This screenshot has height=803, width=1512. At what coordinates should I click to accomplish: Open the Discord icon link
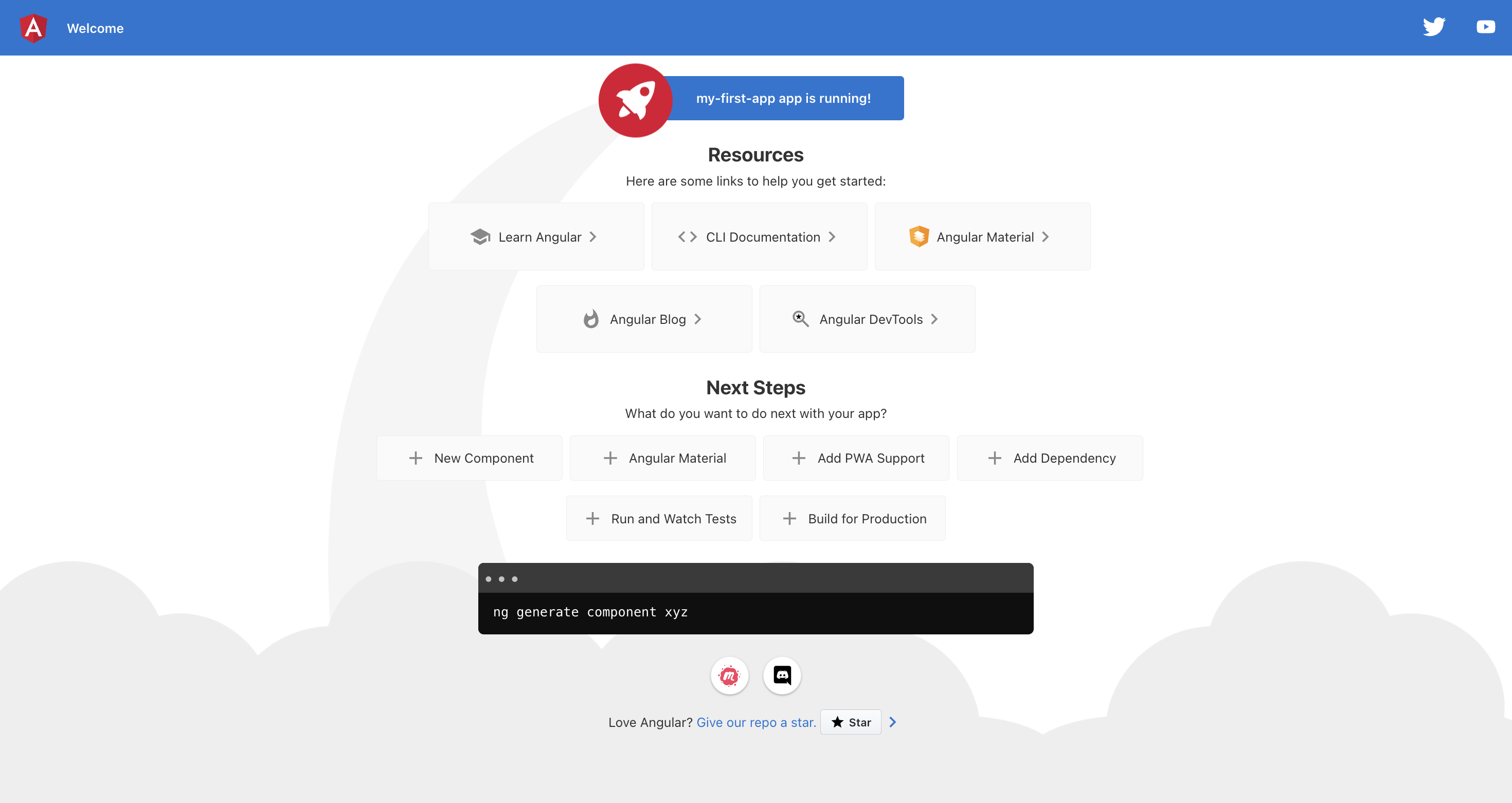(782, 676)
